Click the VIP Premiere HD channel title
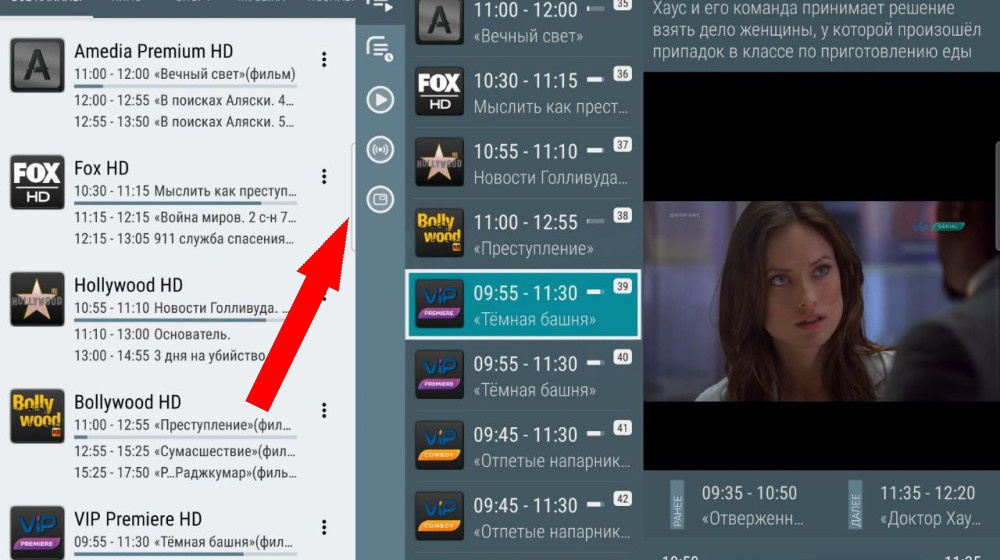1000x560 pixels. tap(138, 519)
